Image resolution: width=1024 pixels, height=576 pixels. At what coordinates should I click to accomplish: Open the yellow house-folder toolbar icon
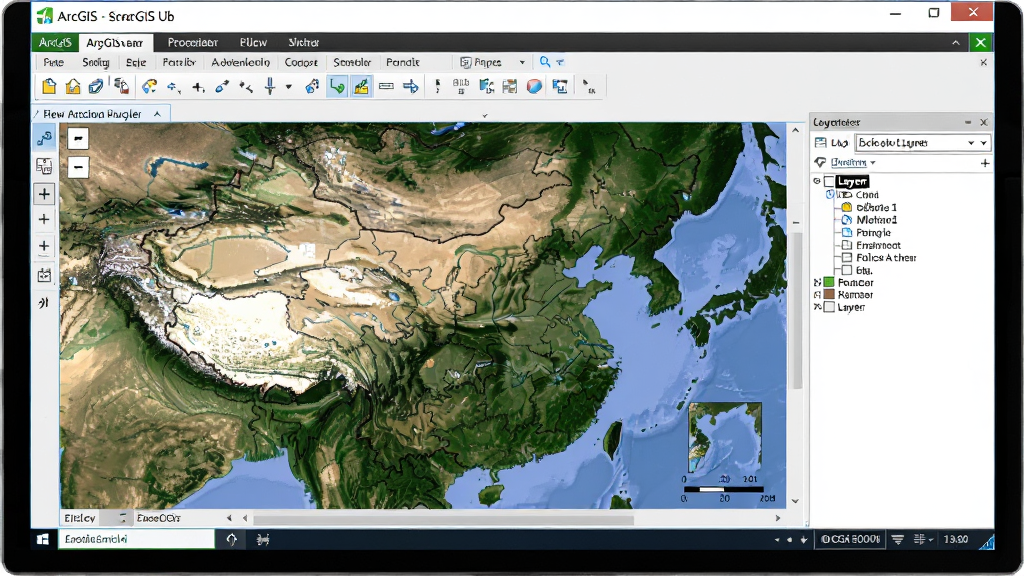tap(73, 86)
